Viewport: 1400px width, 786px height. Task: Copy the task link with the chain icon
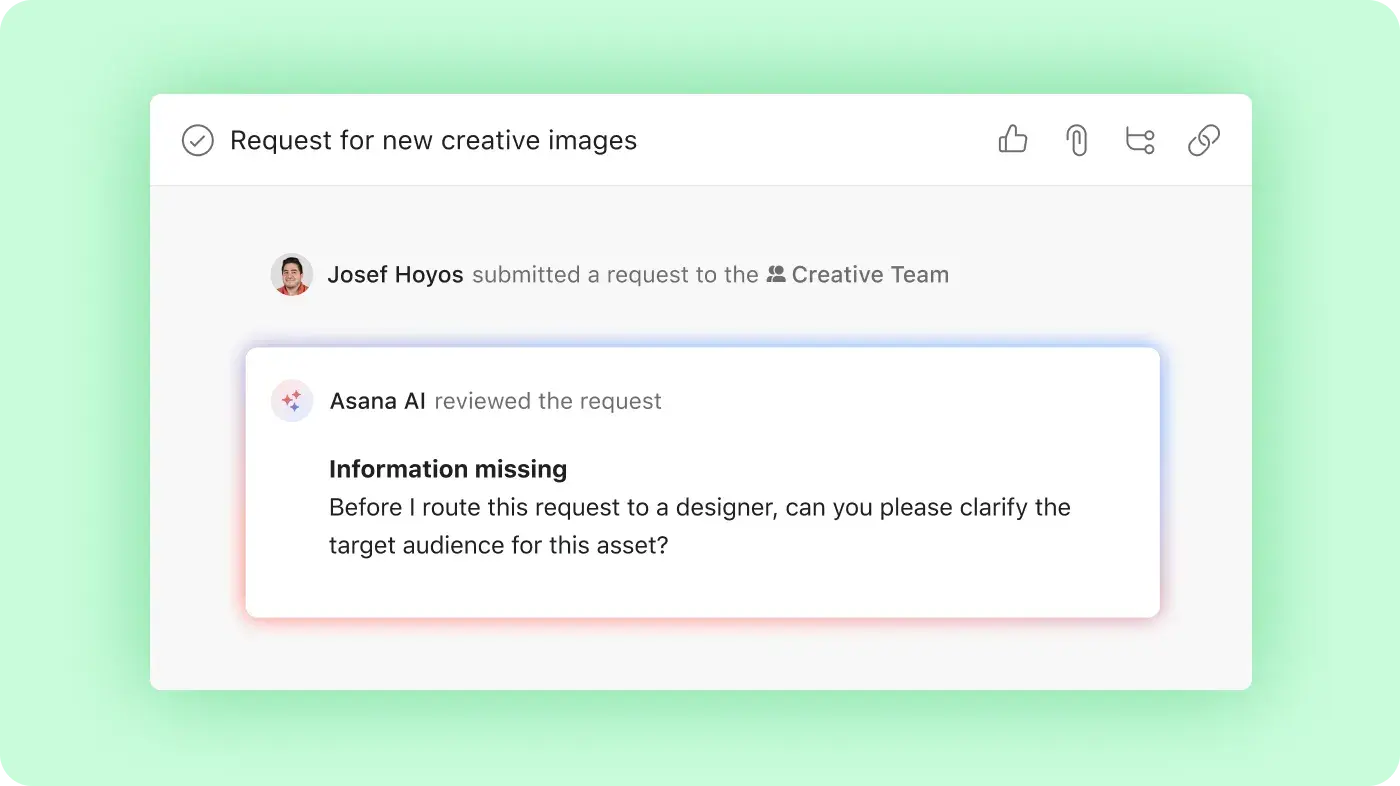pyautogui.click(x=1204, y=140)
